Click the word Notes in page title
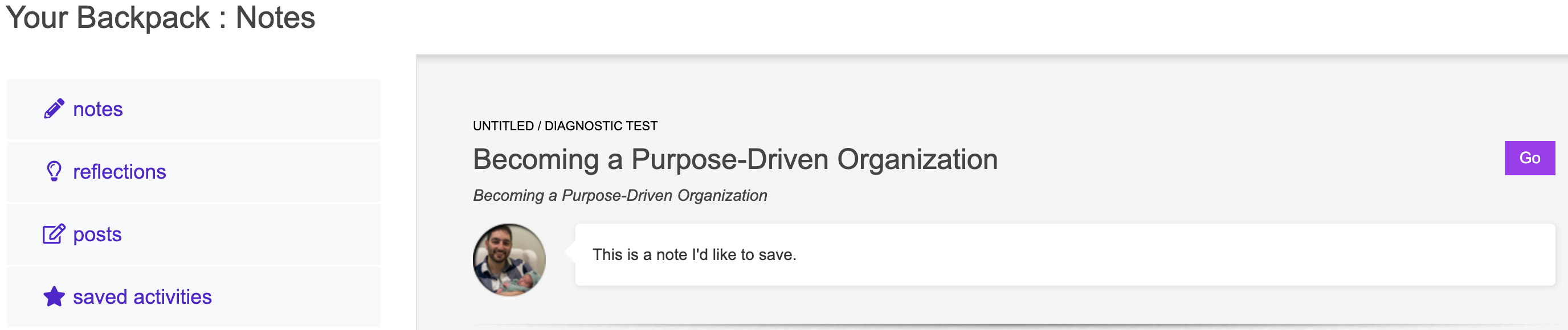Screen dimensions: 1568x330 pyautogui.click(x=275, y=17)
